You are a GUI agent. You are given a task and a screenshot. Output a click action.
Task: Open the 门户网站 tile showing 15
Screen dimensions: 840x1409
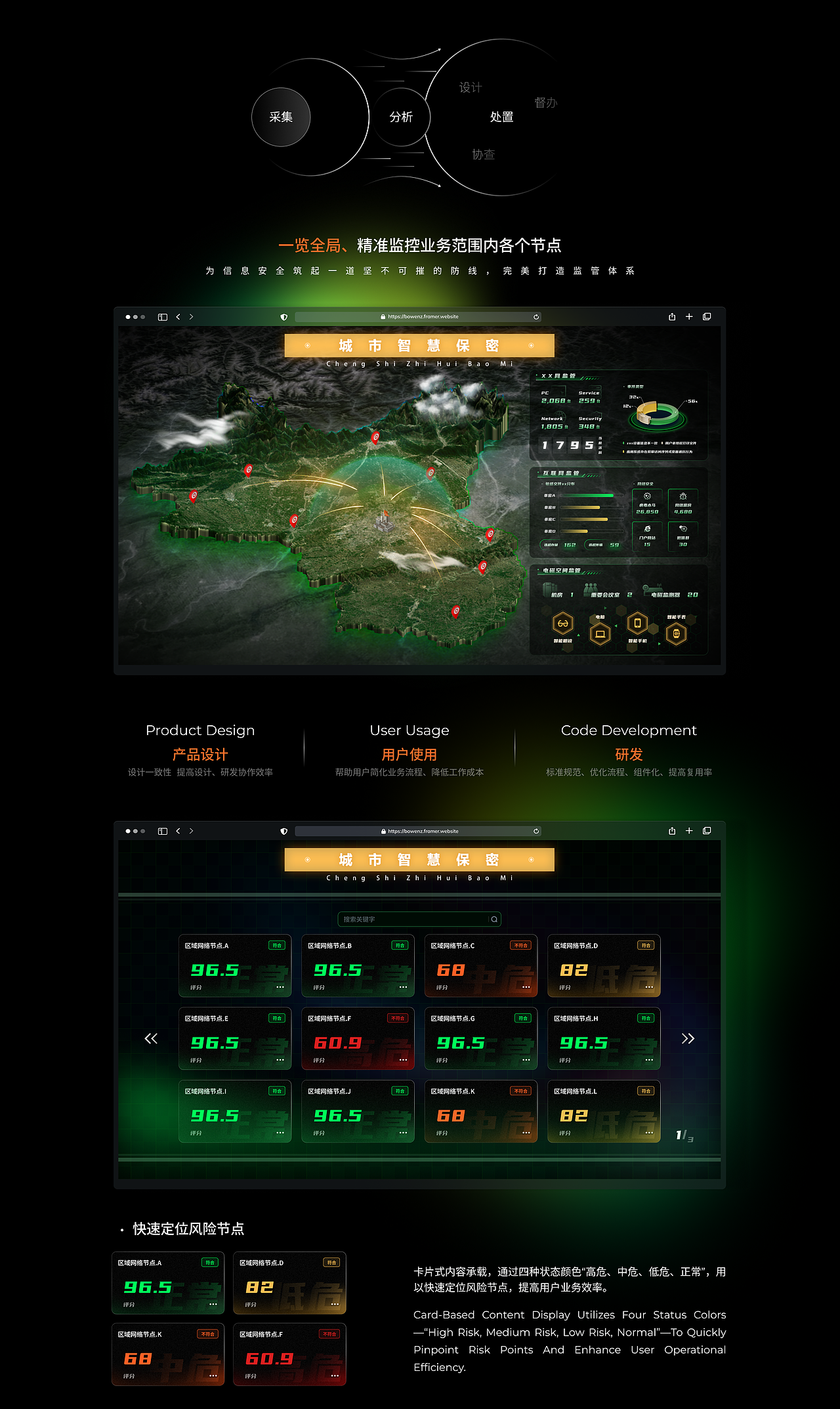coord(647,536)
